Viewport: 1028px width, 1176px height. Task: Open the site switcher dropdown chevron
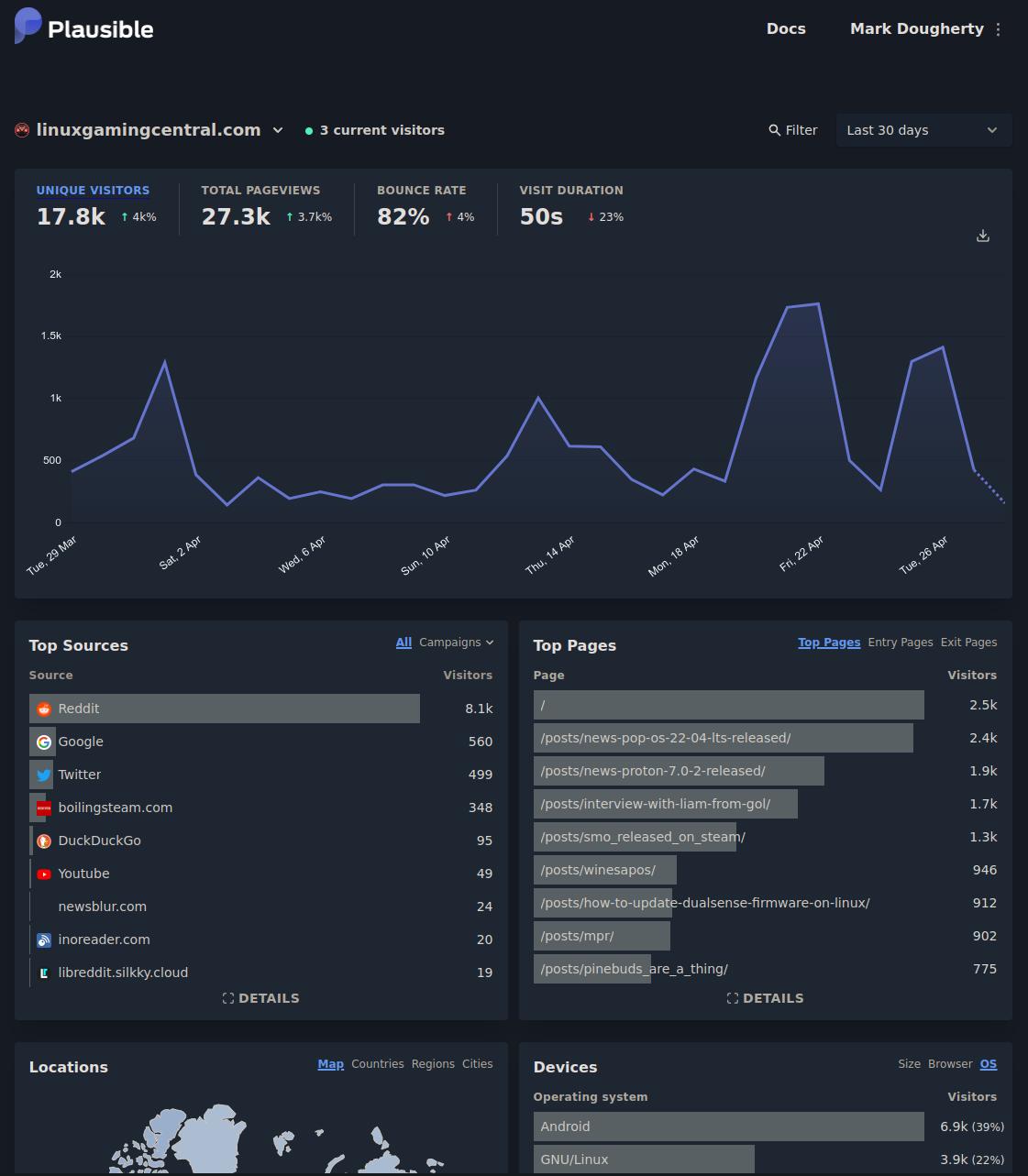coord(278,130)
